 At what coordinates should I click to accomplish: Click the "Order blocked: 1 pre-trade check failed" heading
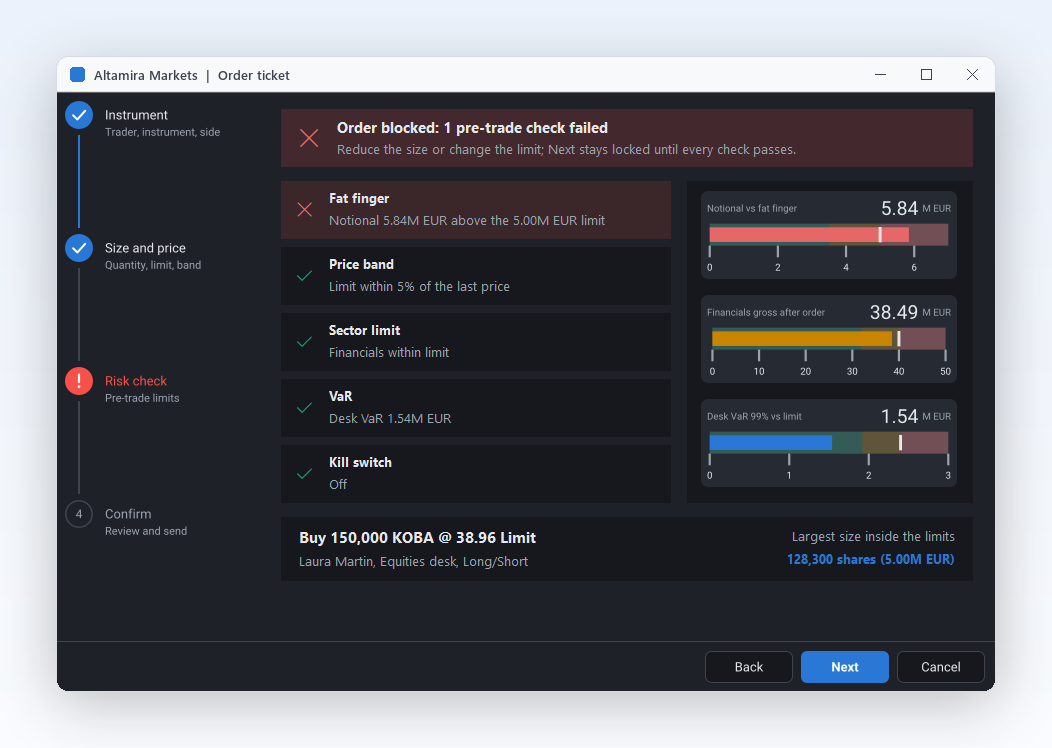point(472,127)
